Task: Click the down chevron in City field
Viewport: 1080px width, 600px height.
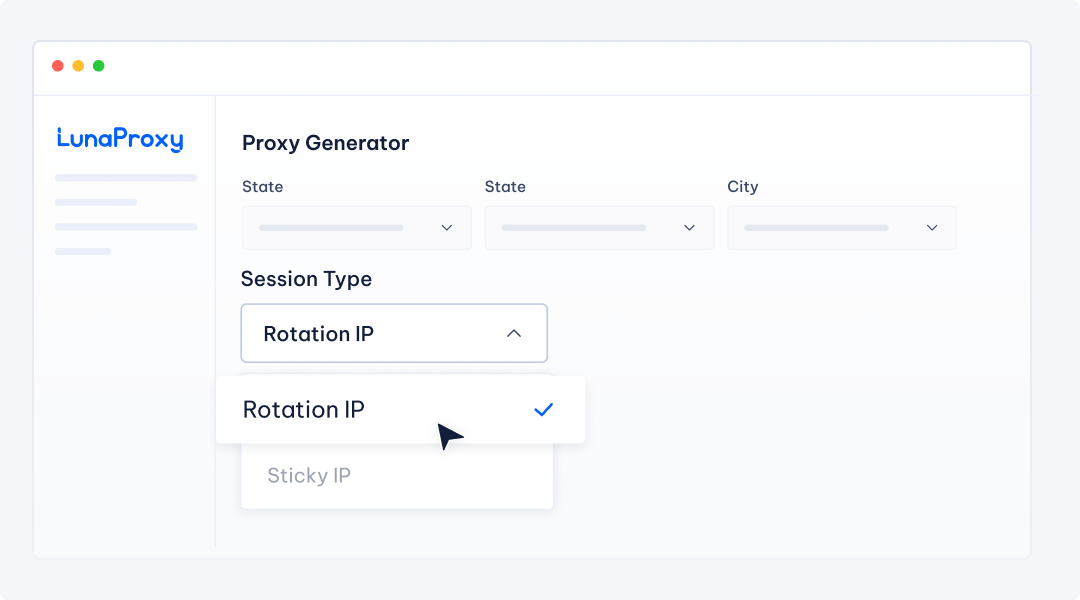Action: point(932,228)
